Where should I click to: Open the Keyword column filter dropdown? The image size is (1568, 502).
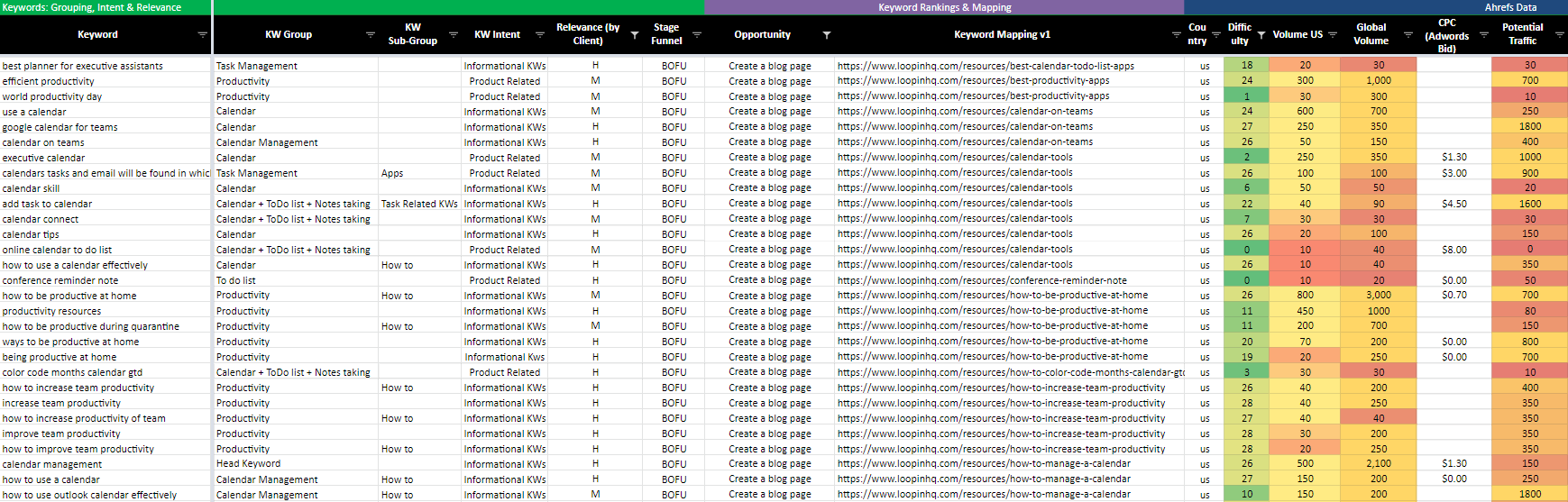click(x=202, y=35)
